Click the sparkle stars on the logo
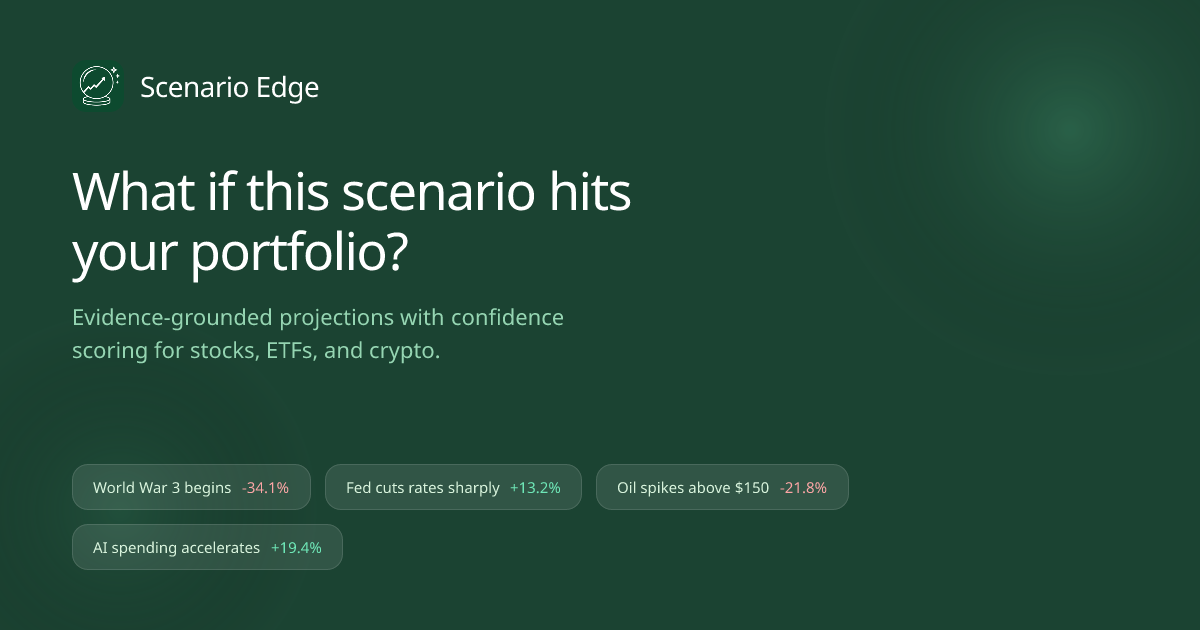 [114, 72]
